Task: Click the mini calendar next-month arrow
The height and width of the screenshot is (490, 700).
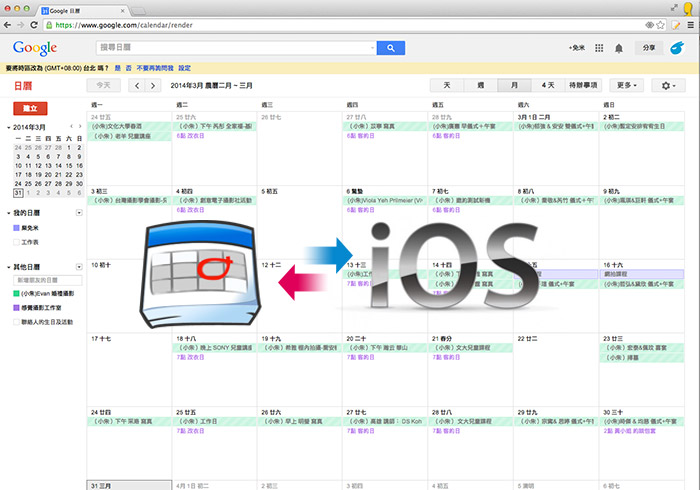Action: click(80, 127)
